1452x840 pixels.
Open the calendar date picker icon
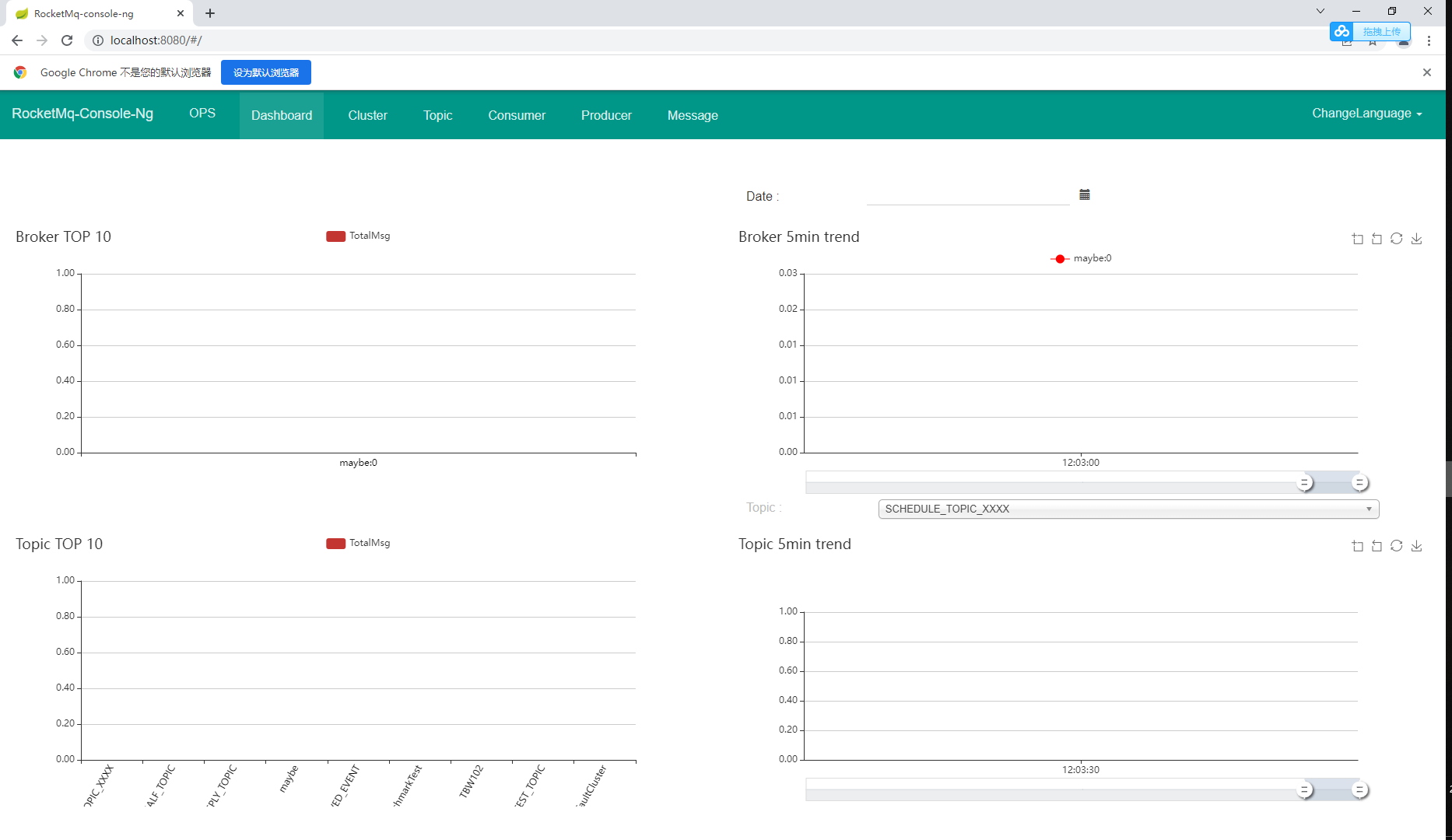pyautogui.click(x=1085, y=194)
